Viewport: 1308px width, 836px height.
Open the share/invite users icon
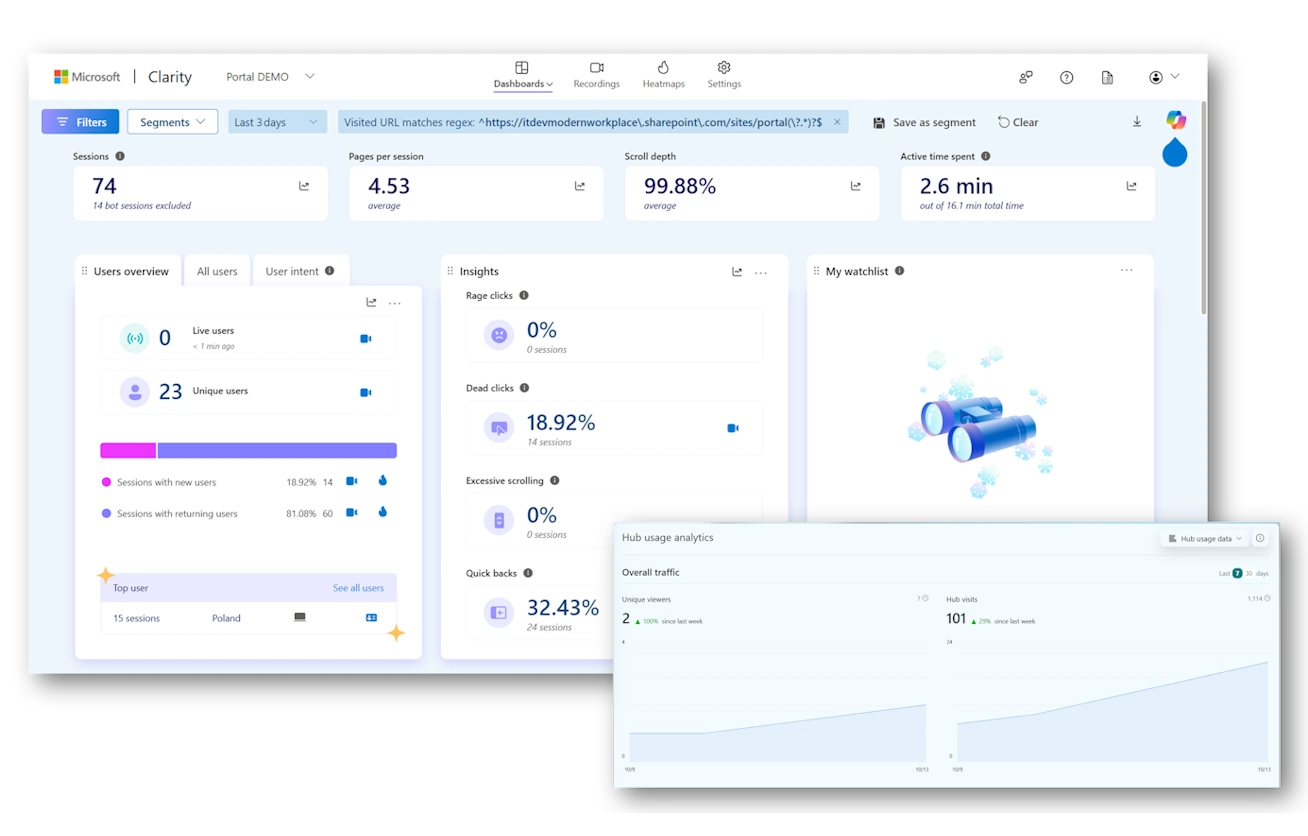pyautogui.click(x=1025, y=77)
